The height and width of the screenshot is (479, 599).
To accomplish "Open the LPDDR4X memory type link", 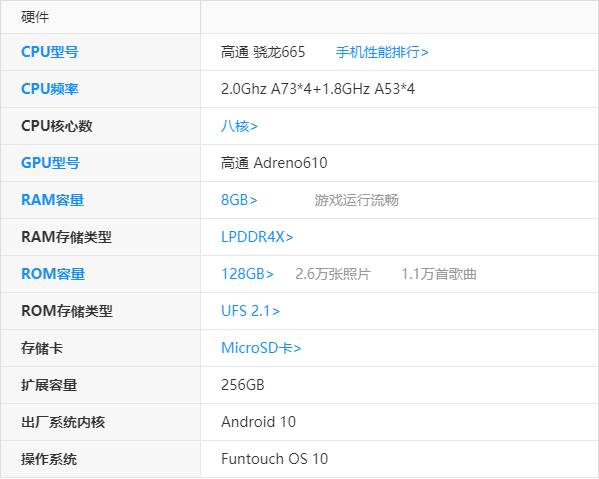I will click(x=257, y=237).
